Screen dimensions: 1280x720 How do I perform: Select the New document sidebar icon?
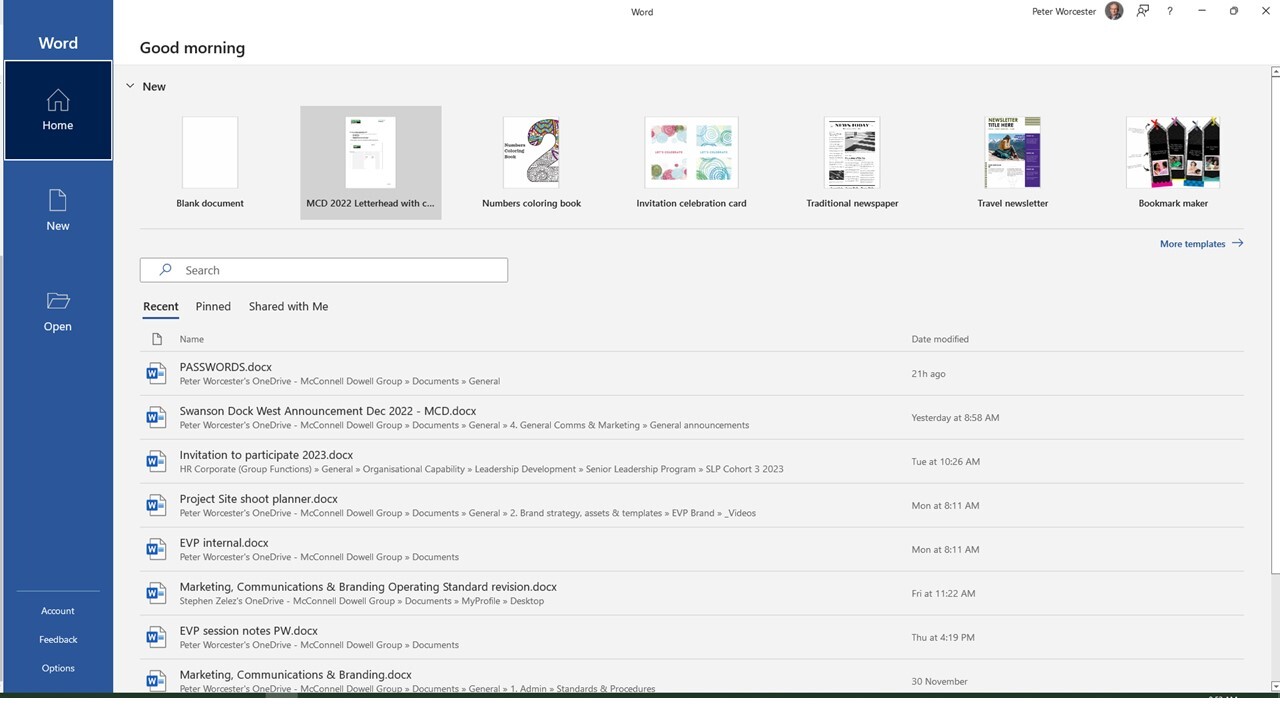[x=58, y=200]
